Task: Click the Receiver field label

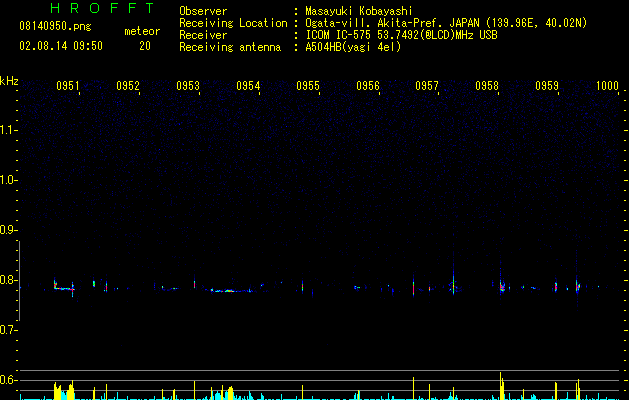Action: tap(203, 35)
